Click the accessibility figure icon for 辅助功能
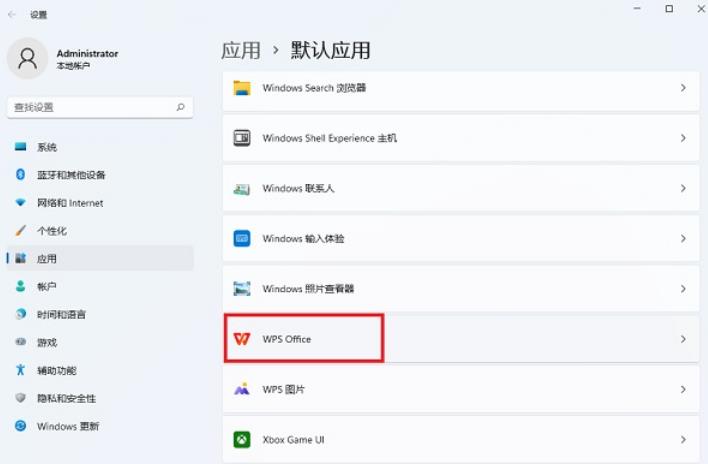Viewport: 708px width, 464px height. coord(20,370)
